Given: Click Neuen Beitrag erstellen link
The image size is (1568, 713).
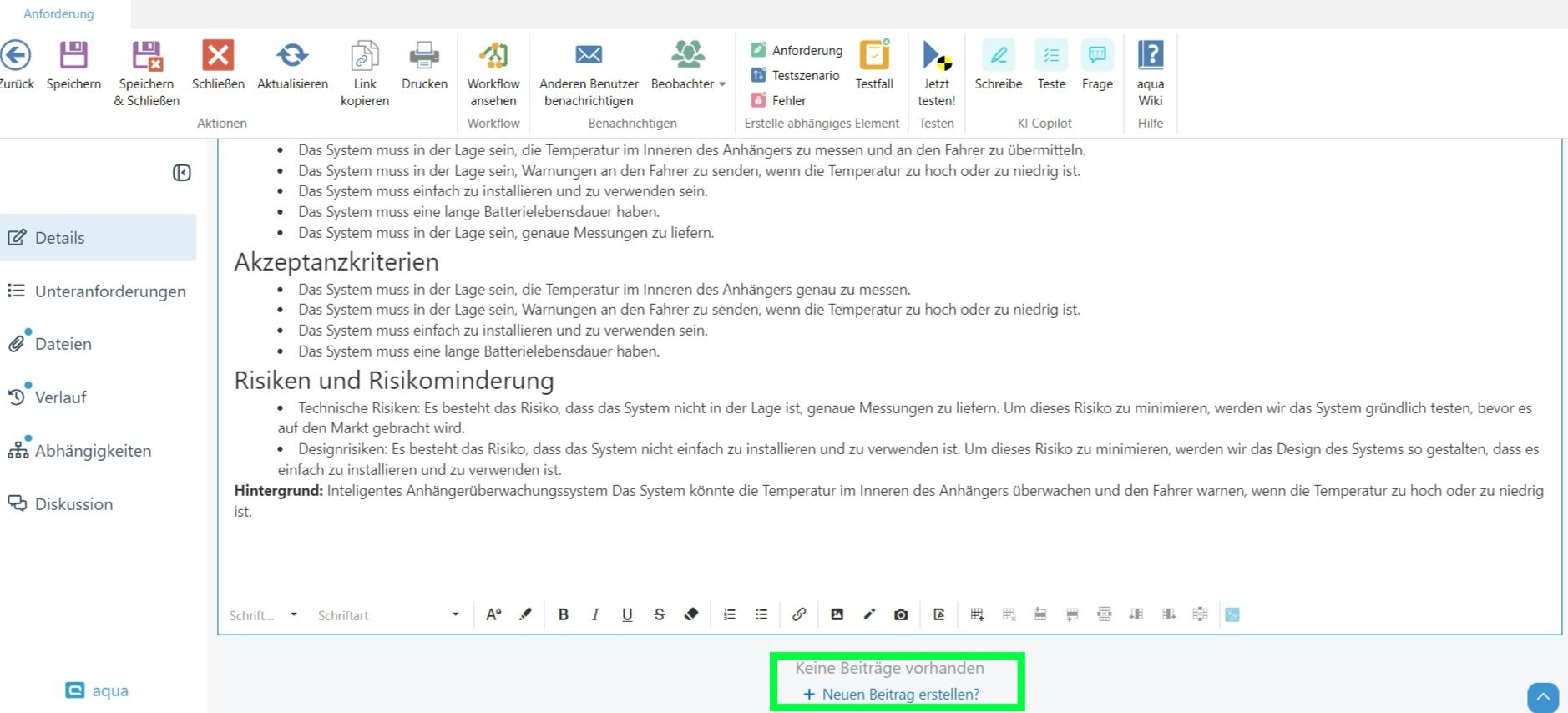Looking at the screenshot, I should click(x=892, y=694).
